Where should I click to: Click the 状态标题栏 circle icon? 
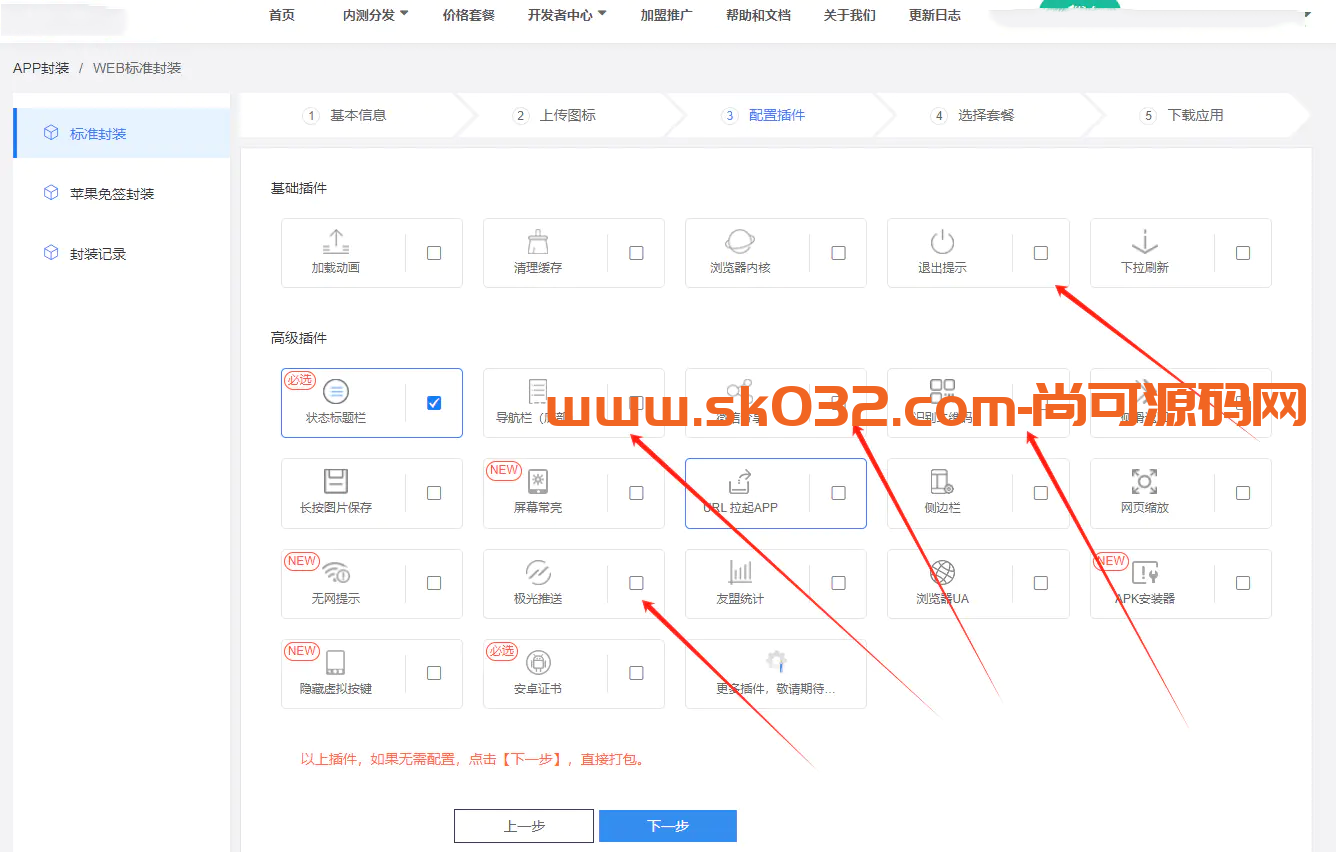click(336, 392)
